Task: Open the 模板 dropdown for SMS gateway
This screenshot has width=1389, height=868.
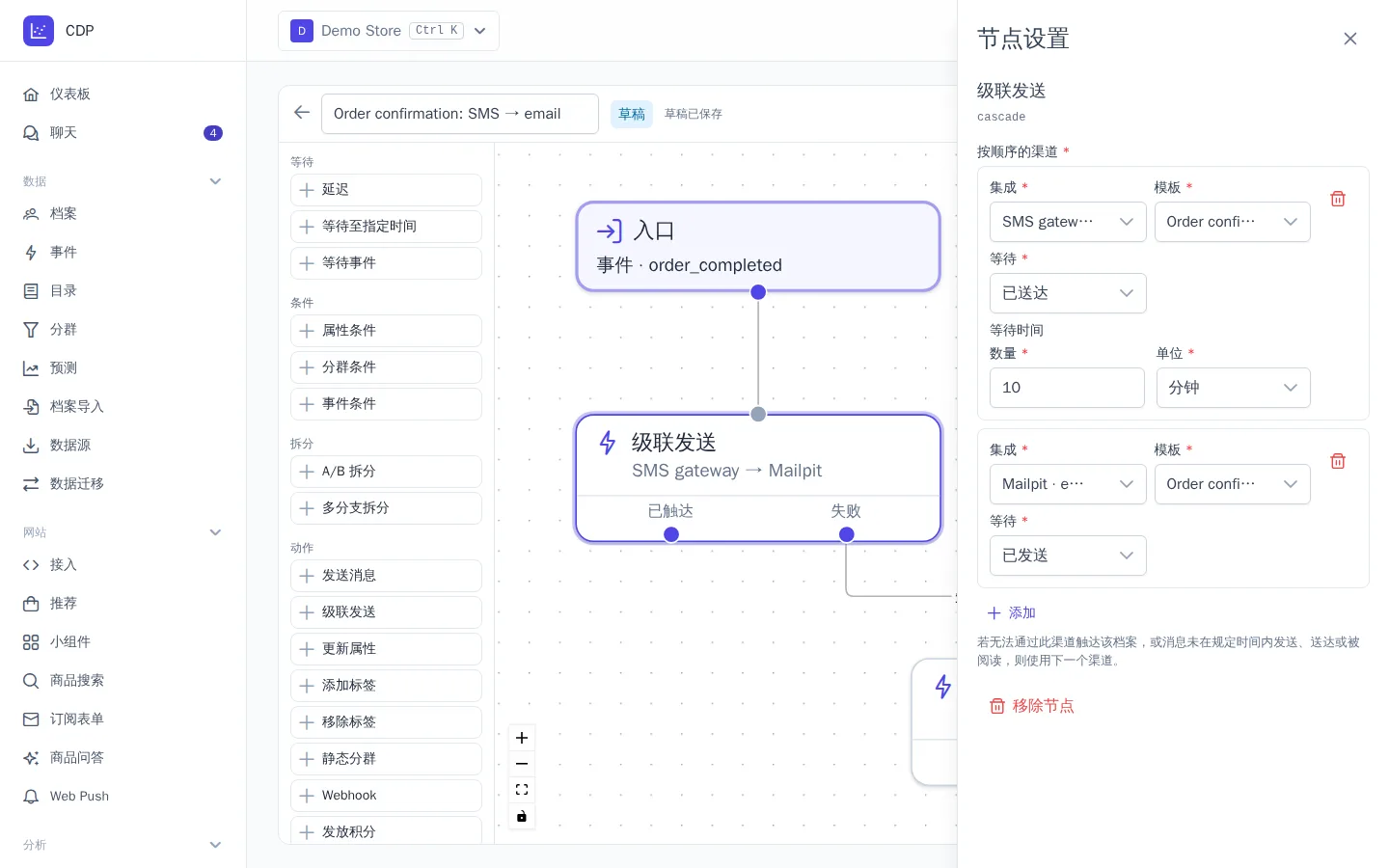Action: 1233,222
